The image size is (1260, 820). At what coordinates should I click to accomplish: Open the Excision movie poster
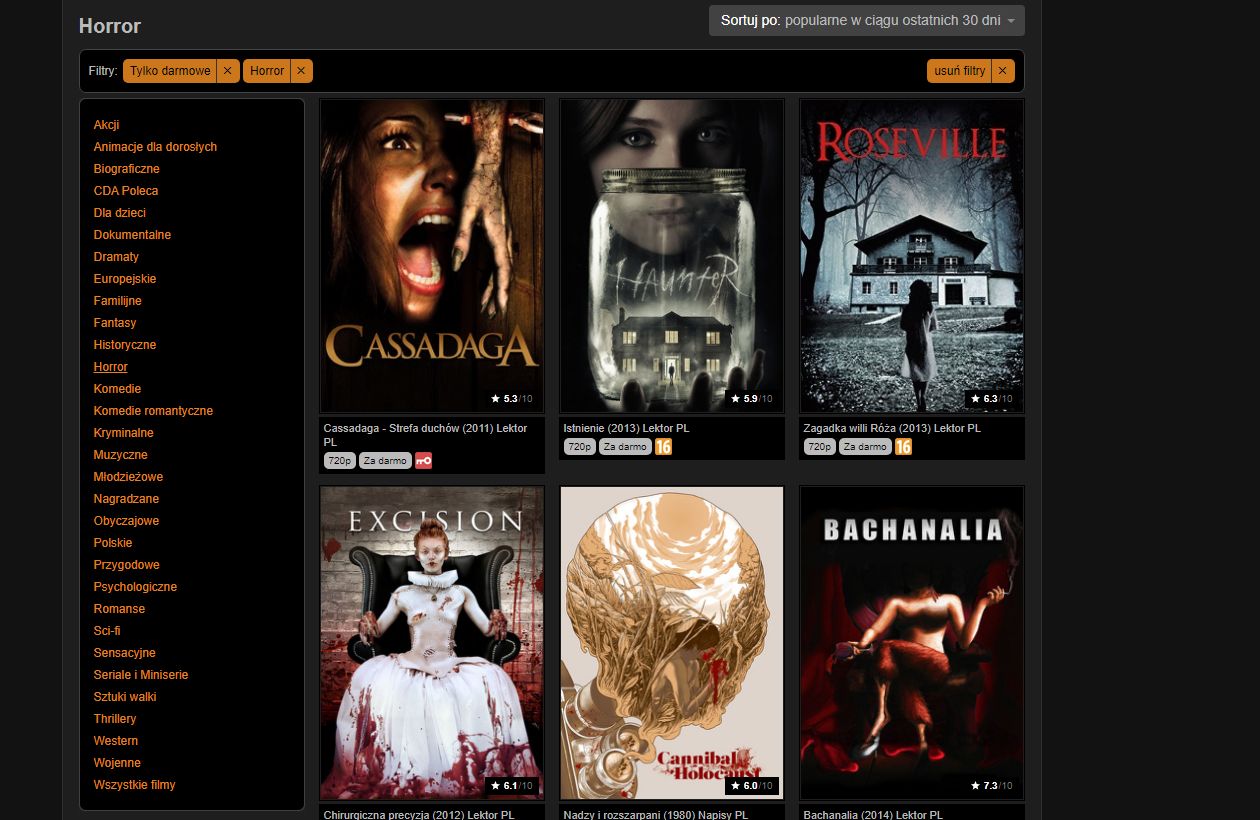(432, 643)
